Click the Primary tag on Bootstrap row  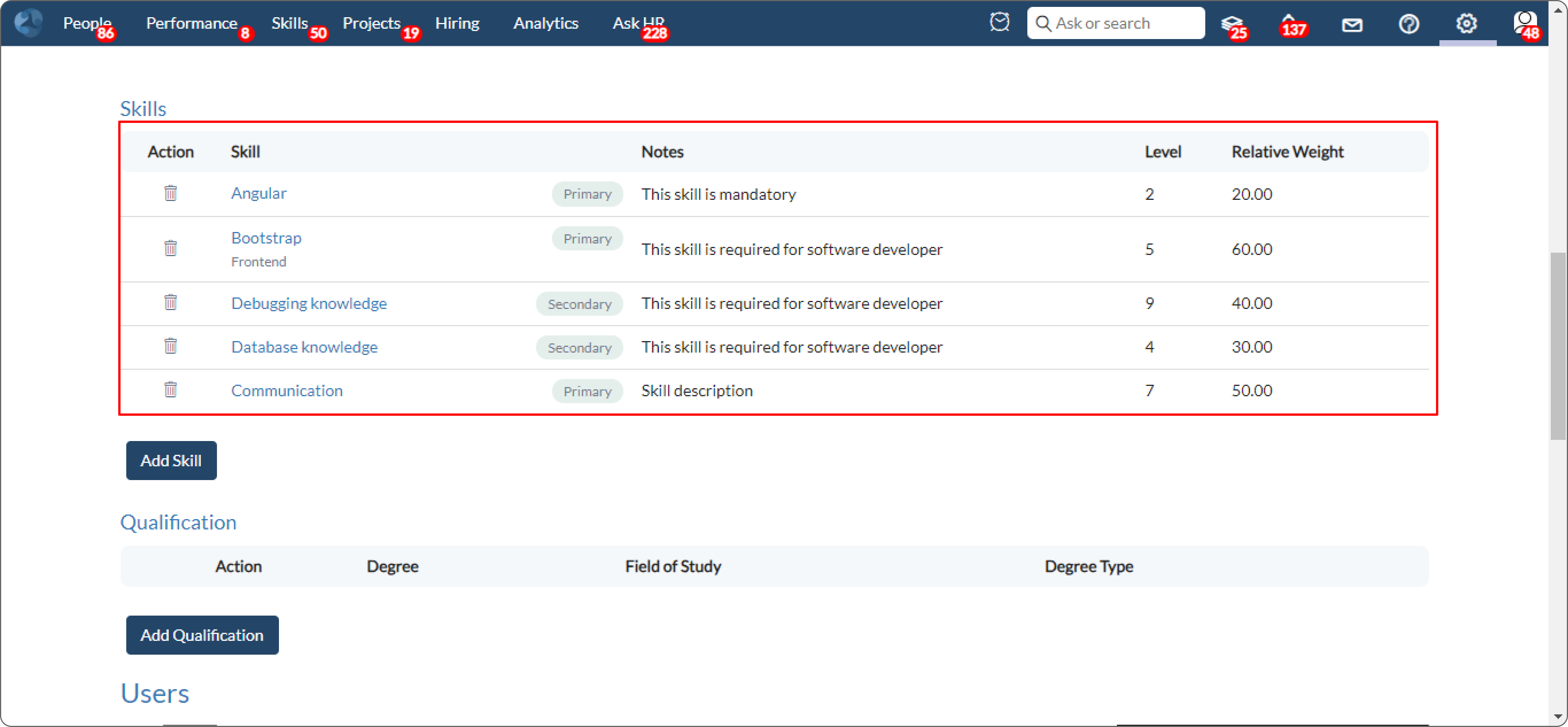coord(587,238)
